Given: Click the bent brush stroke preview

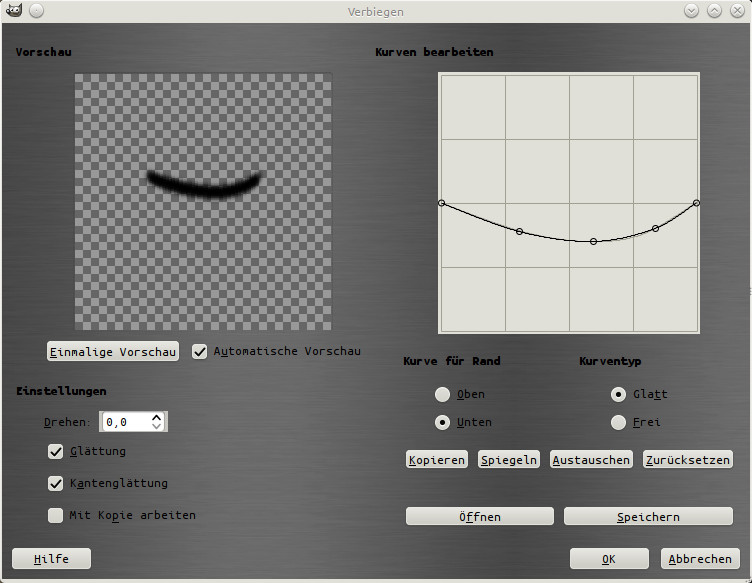Looking at the screenshot, I should tap(204, 184).
